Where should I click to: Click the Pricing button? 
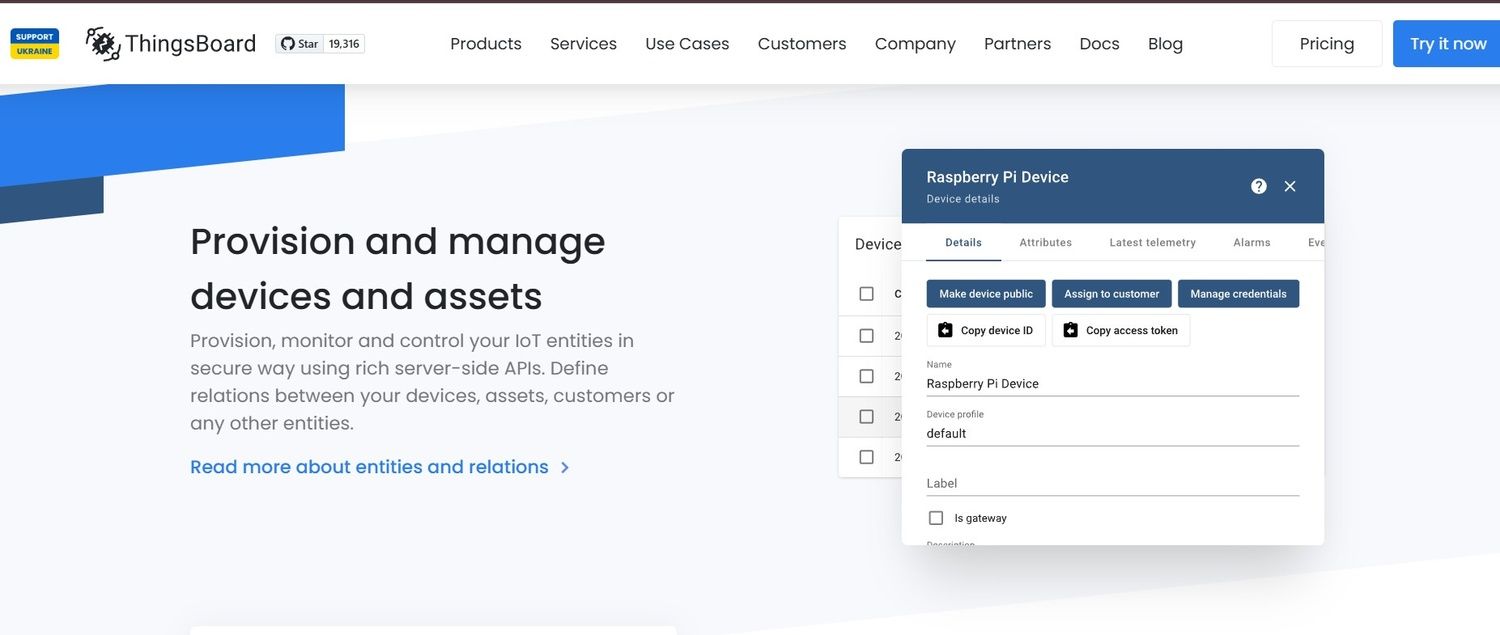click(x=1327, y=44)
